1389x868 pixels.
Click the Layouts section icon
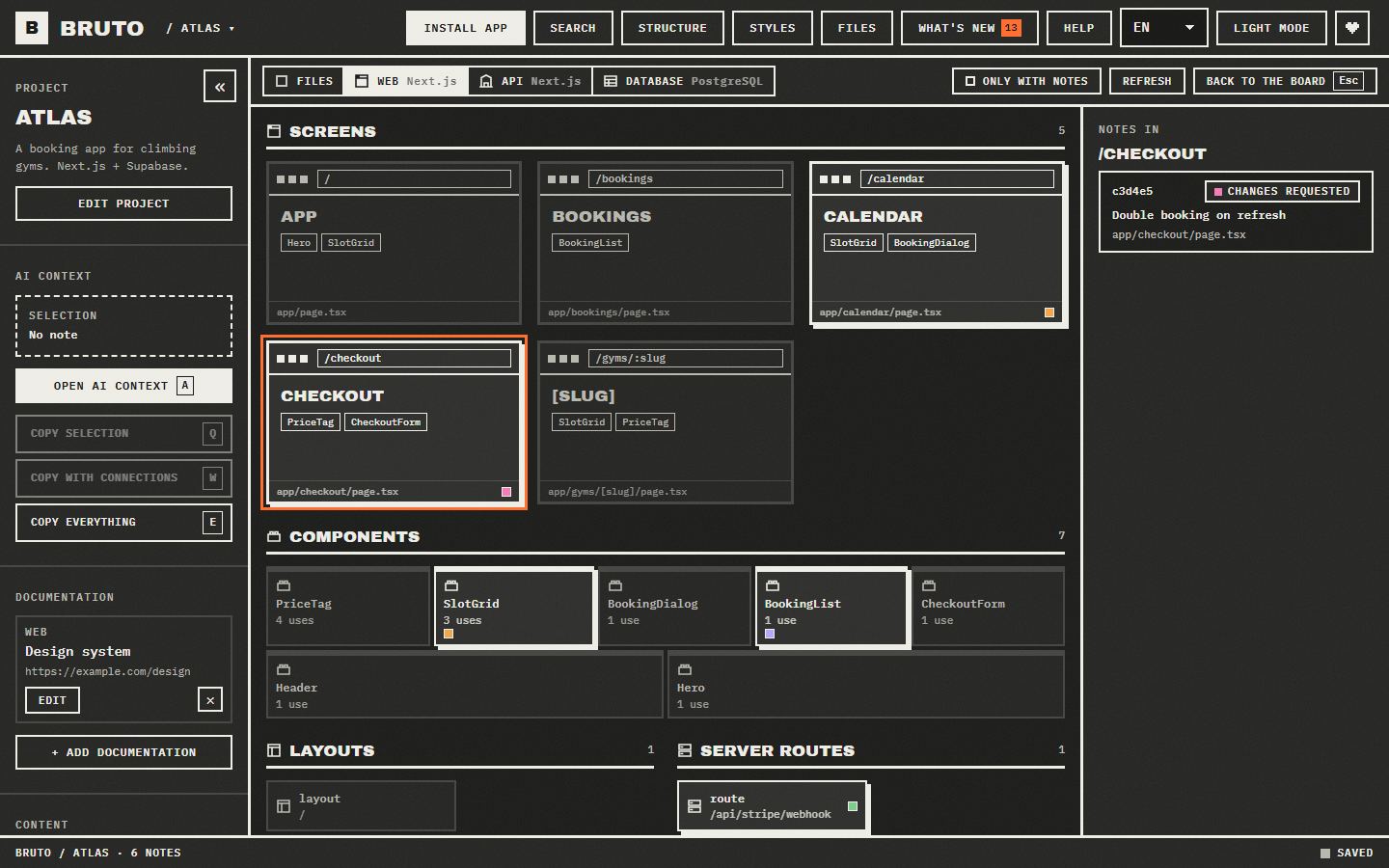tap(274, 750)
